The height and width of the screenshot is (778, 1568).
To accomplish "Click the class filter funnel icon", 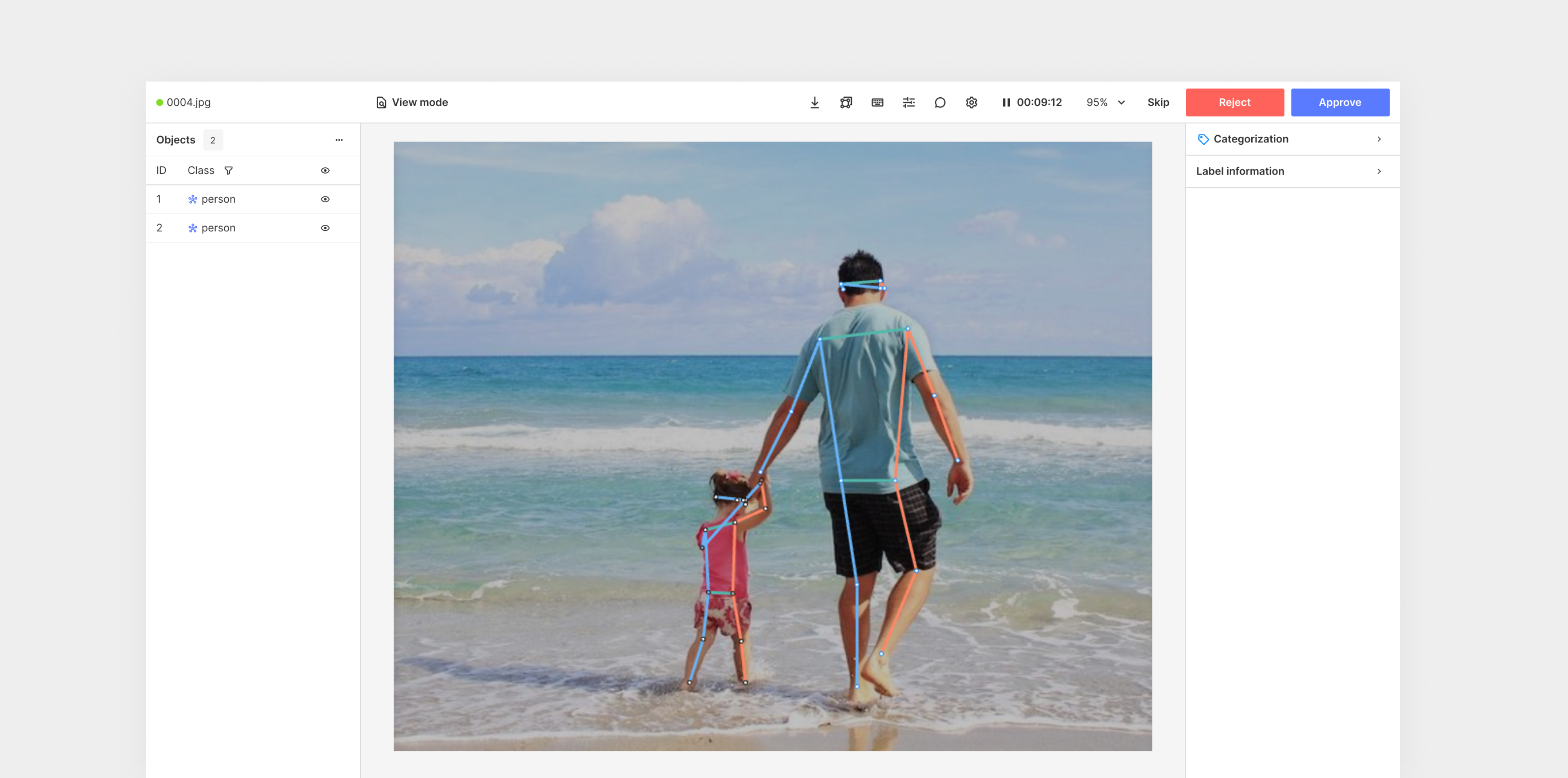I will tap(228, 171).
